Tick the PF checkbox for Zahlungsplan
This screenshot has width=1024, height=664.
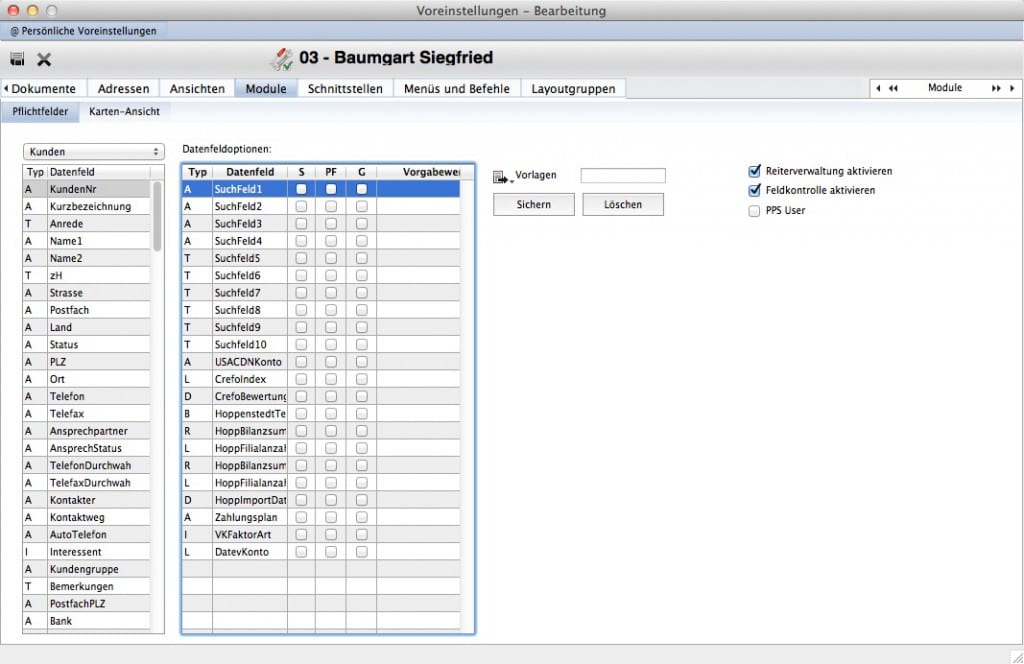[x=331, y=517]
